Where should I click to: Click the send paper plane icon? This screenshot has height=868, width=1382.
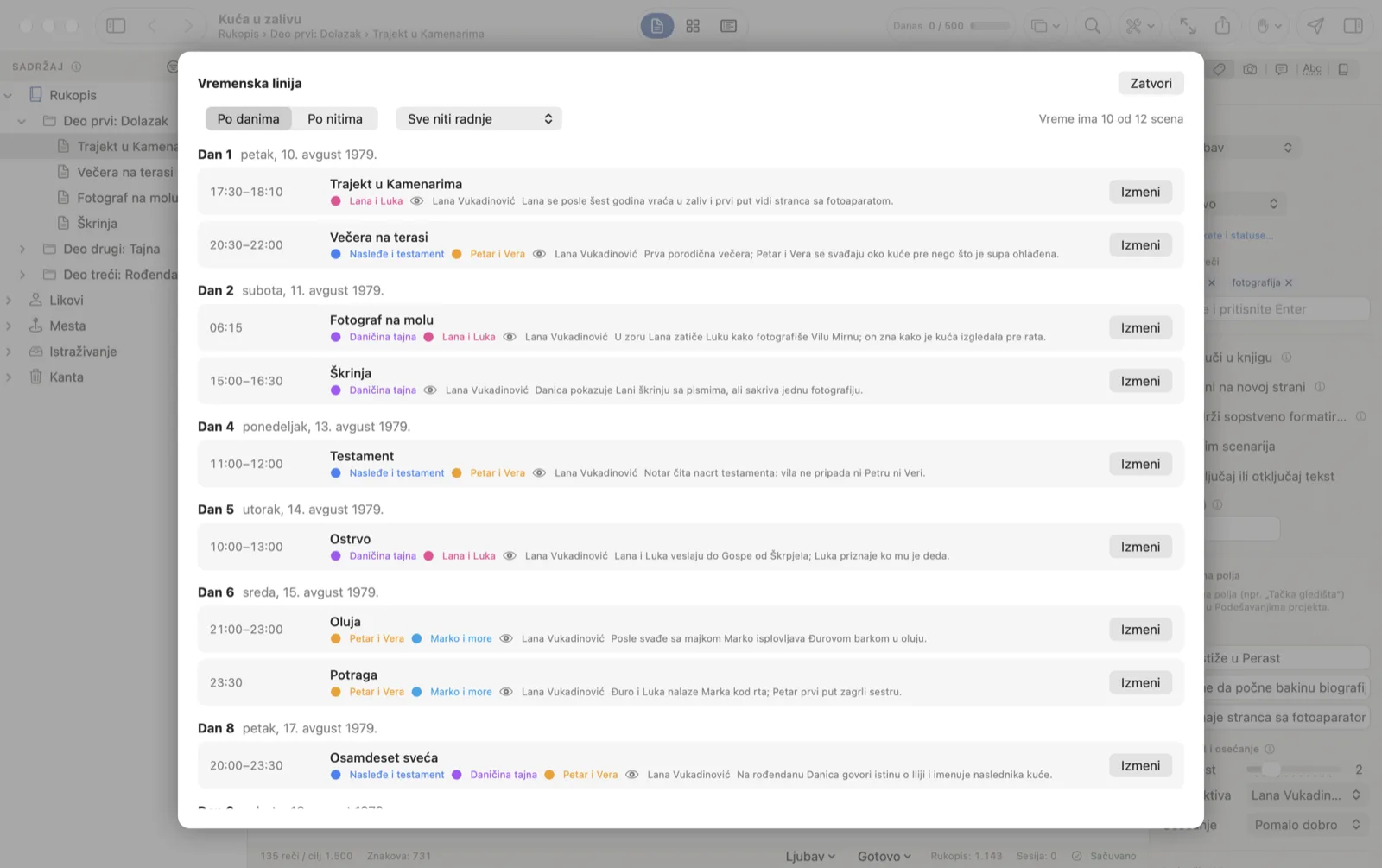pyautogui.click(x=1315, y=26)
